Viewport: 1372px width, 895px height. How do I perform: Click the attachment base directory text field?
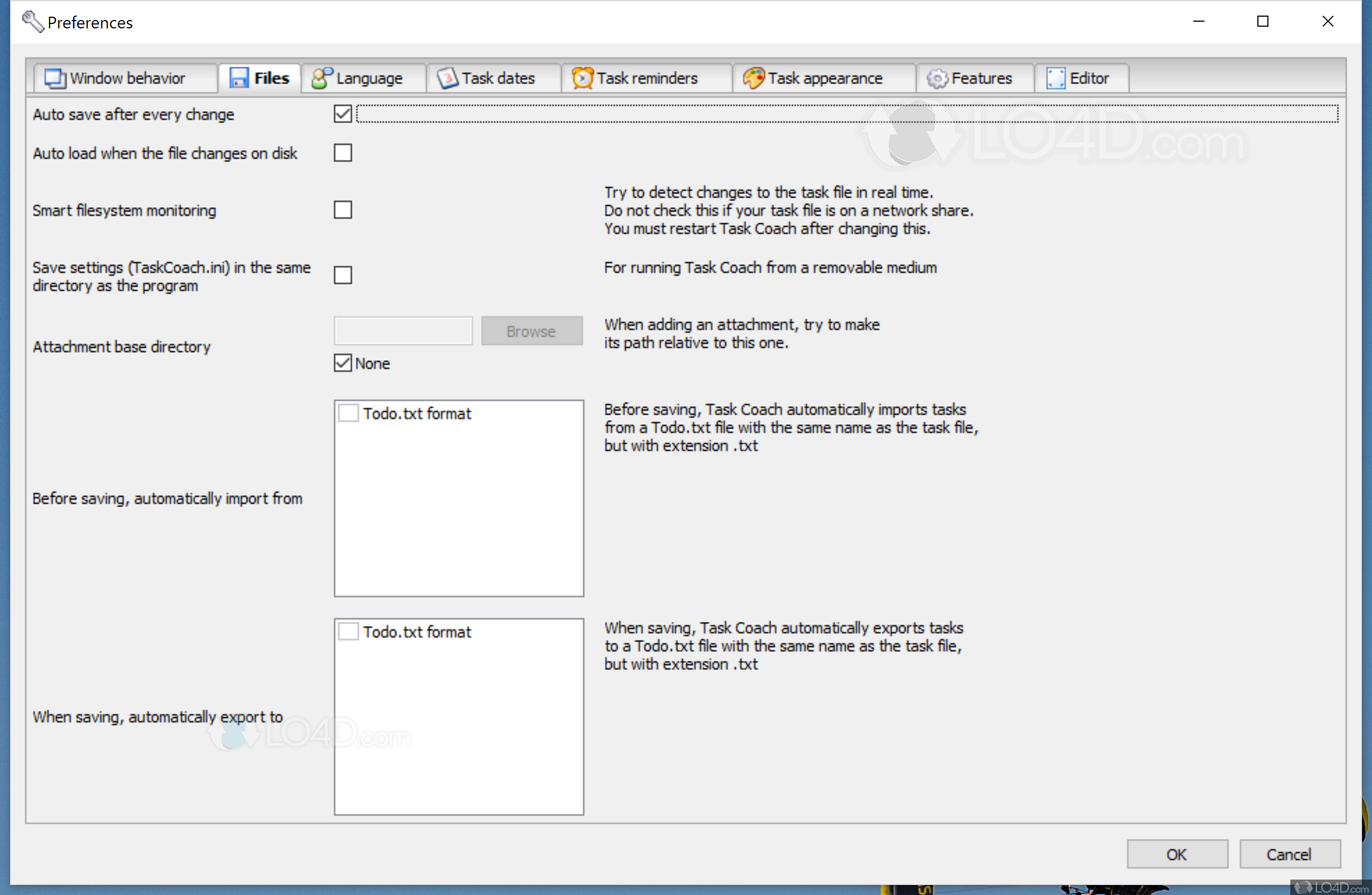(402, 330)
